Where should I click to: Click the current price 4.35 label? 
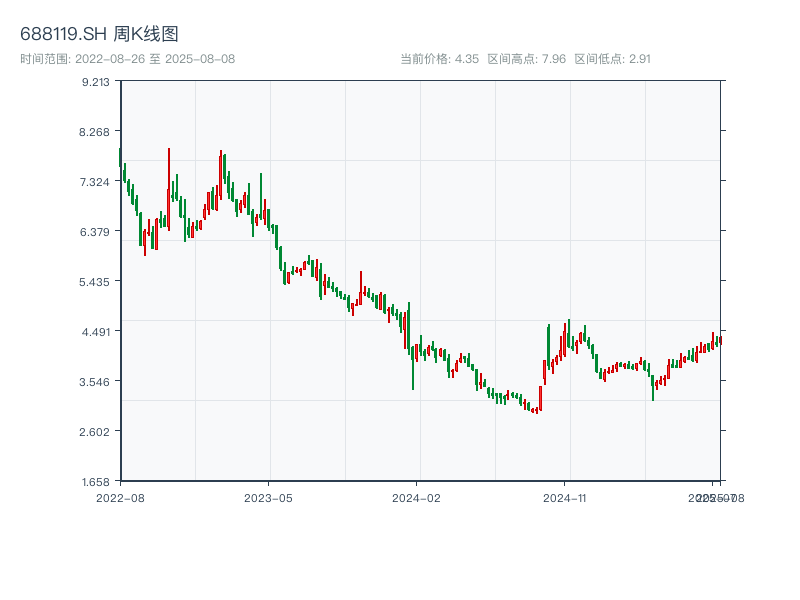tap(439, 59)
